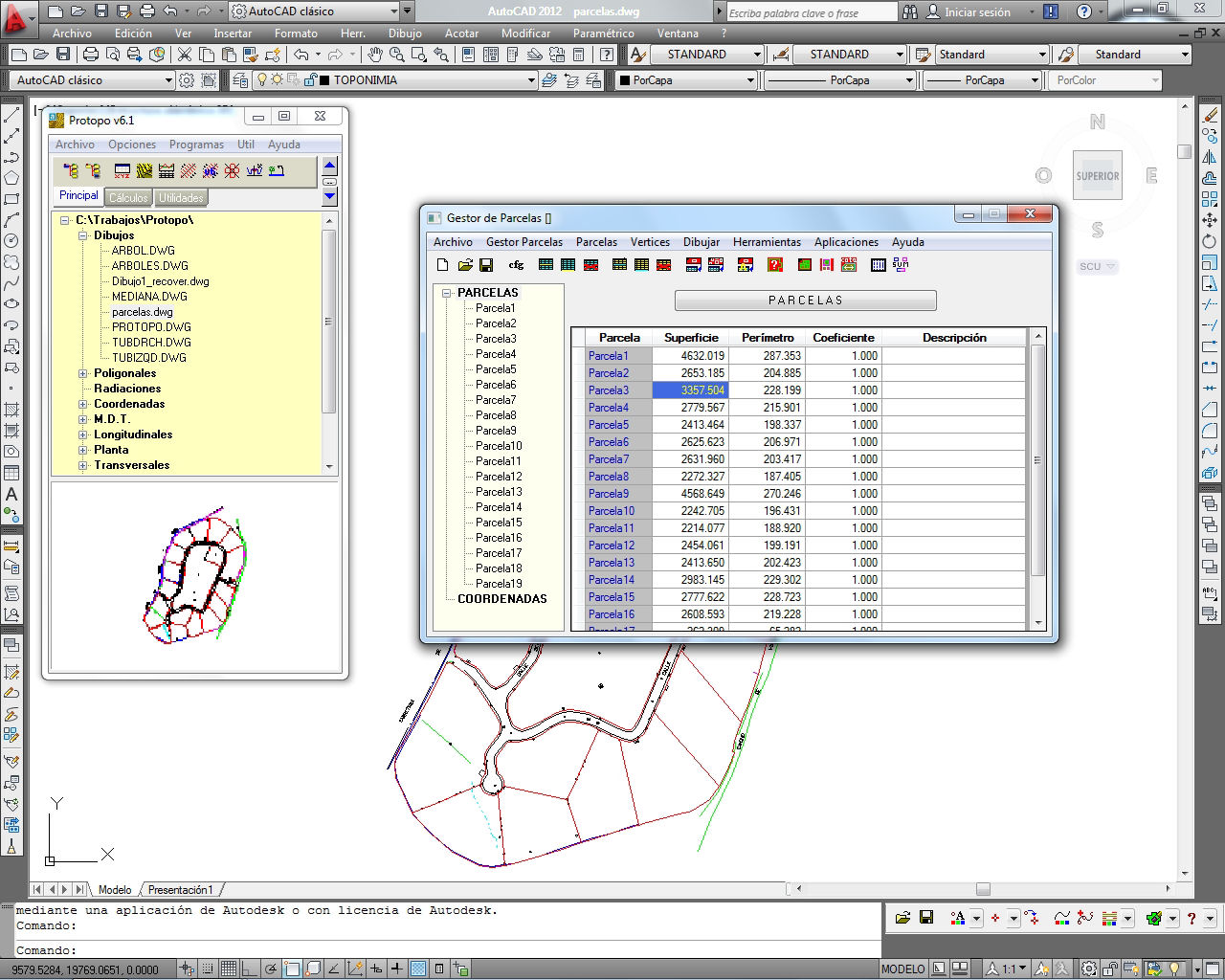Open the Paramétrico menu in AutoCAD

[603, 33]
